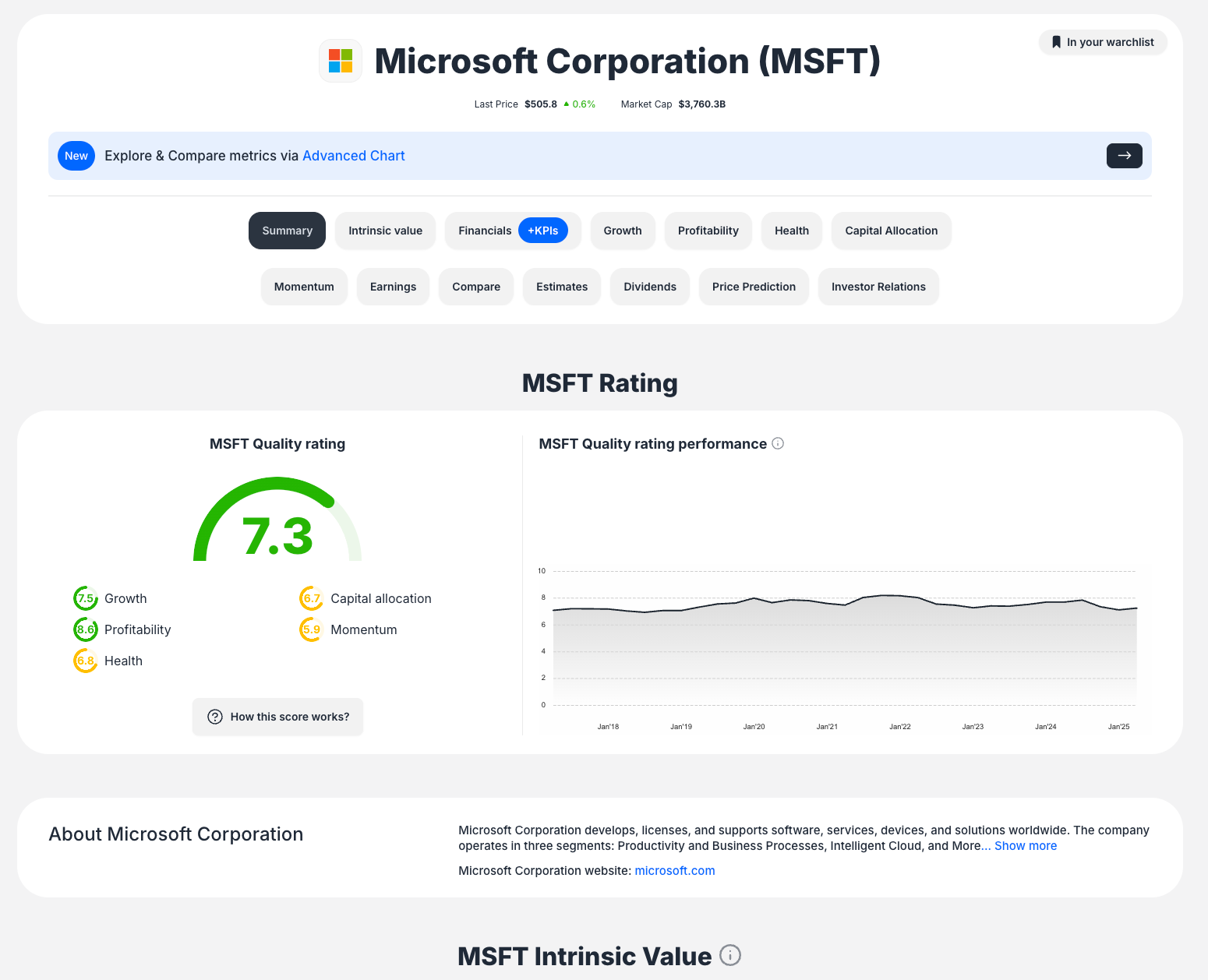Select the Estimates tab
This screenshot has height=980, width=1208.
tap(562, 287)
